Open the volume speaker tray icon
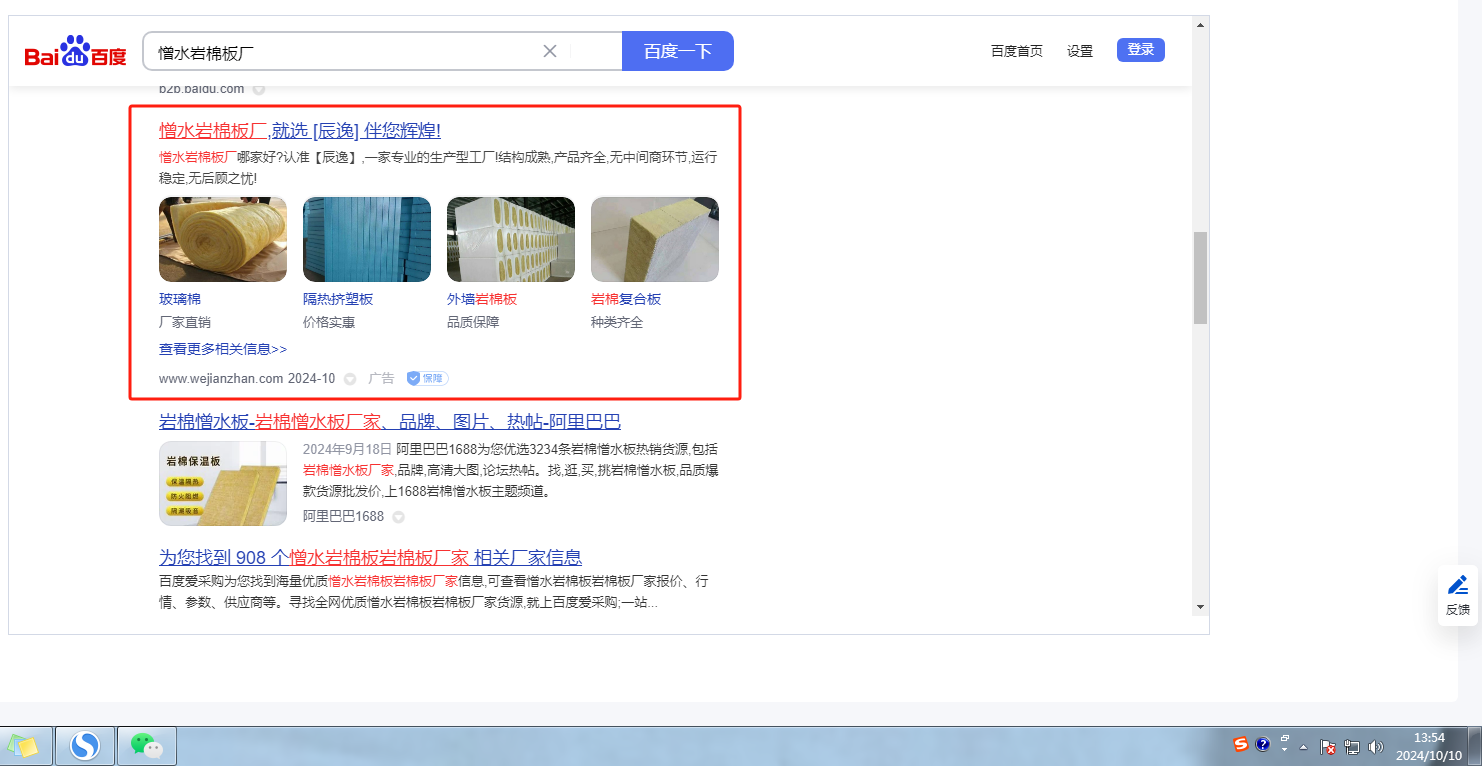1482x766 pixels. tap(1375, 746)
